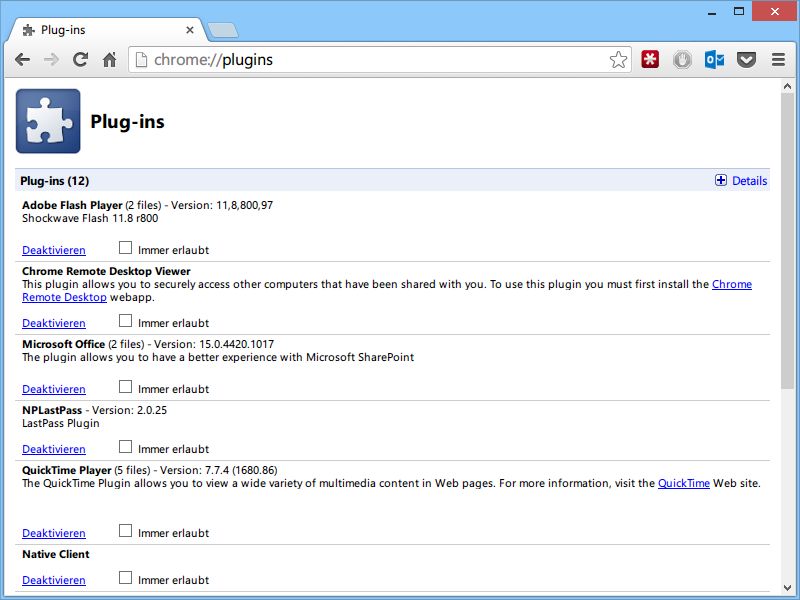Click the chrome://plugins address bar
This screenshot has width=800, height=600.
click(x=380, y=60)
